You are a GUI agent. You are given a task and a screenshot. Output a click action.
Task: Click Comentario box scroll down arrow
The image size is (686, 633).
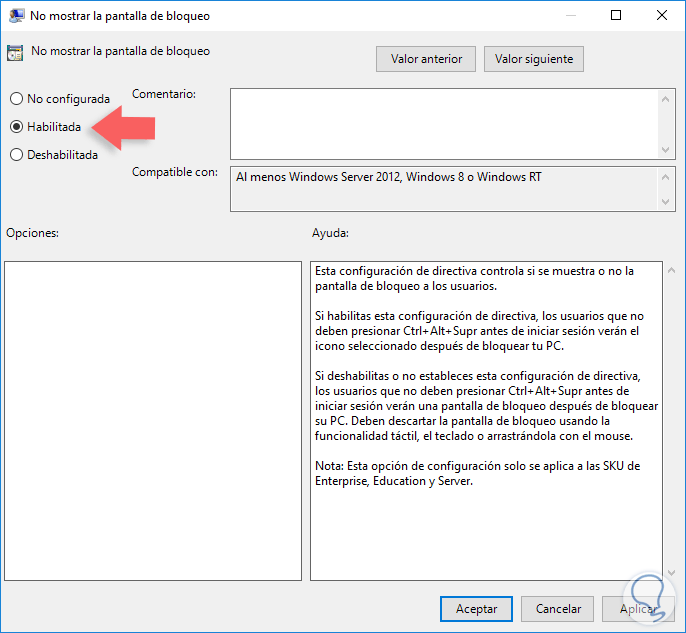point(665,150)
